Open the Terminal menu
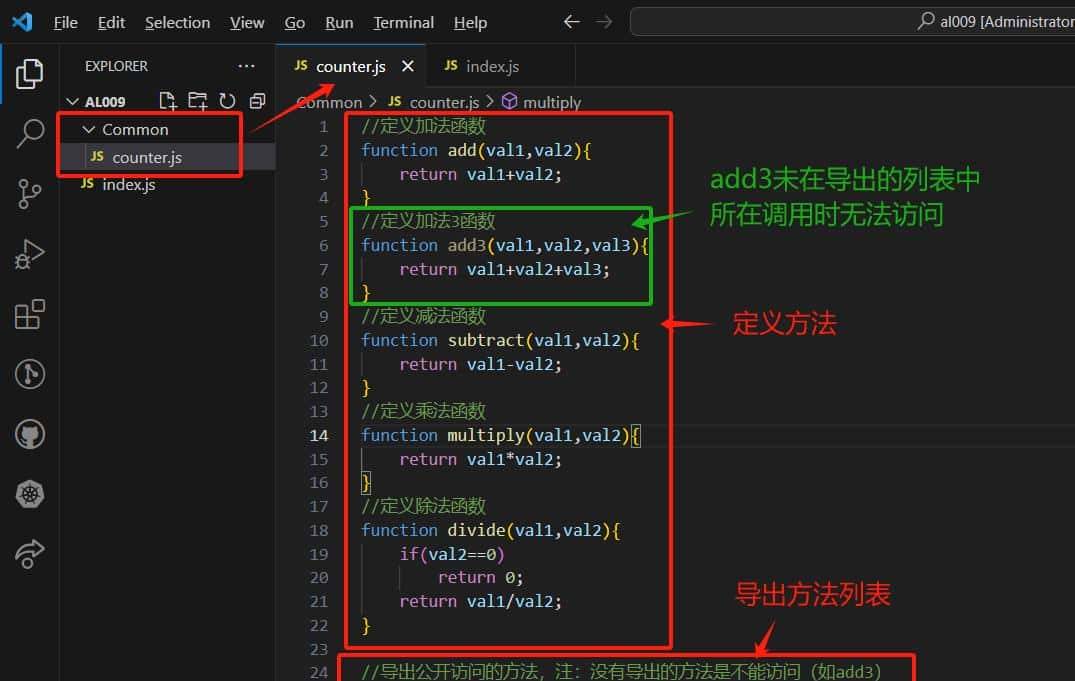 point(403,22)
